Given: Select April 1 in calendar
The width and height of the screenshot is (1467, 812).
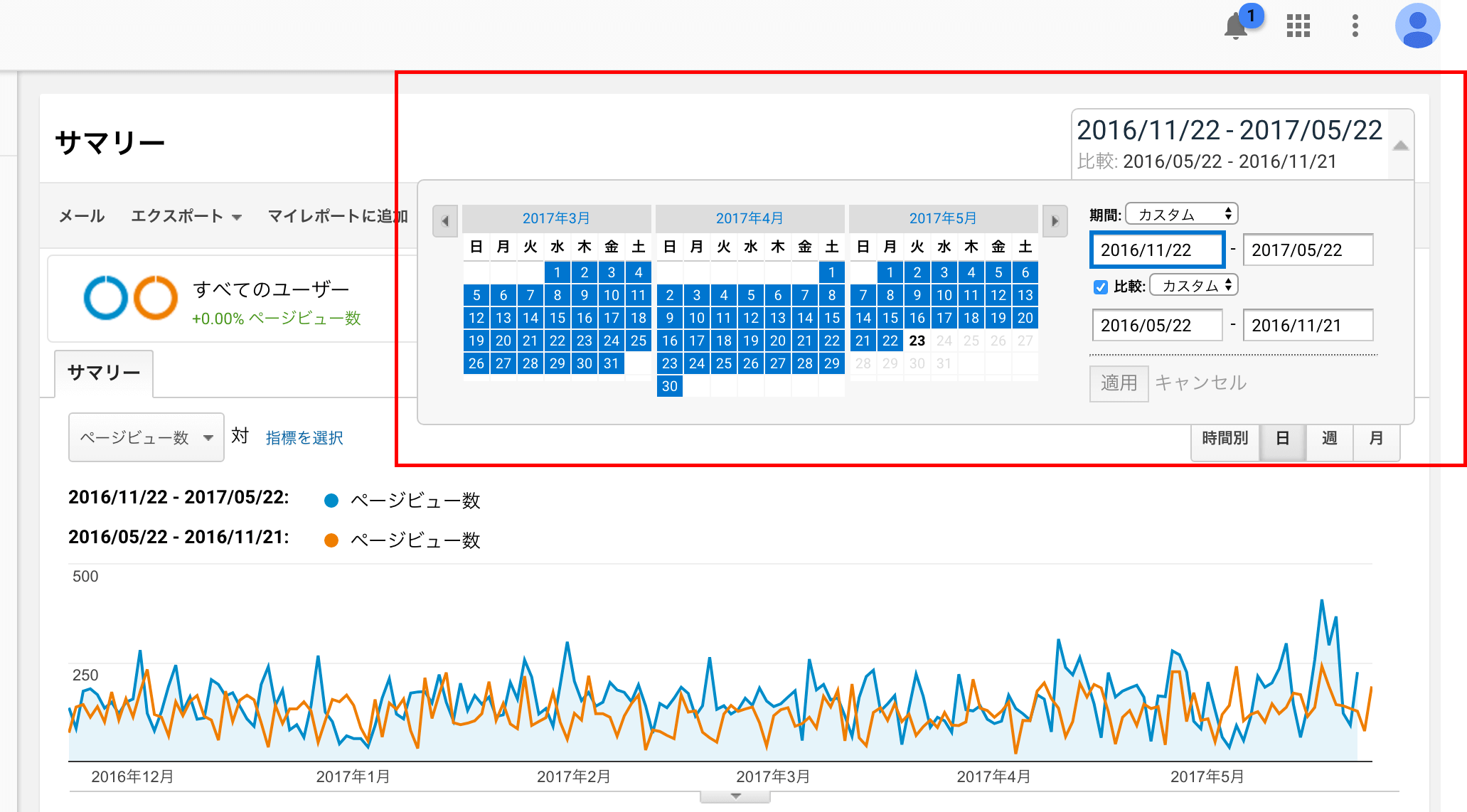Looking at the screenshot, I should tap(832, 272).
